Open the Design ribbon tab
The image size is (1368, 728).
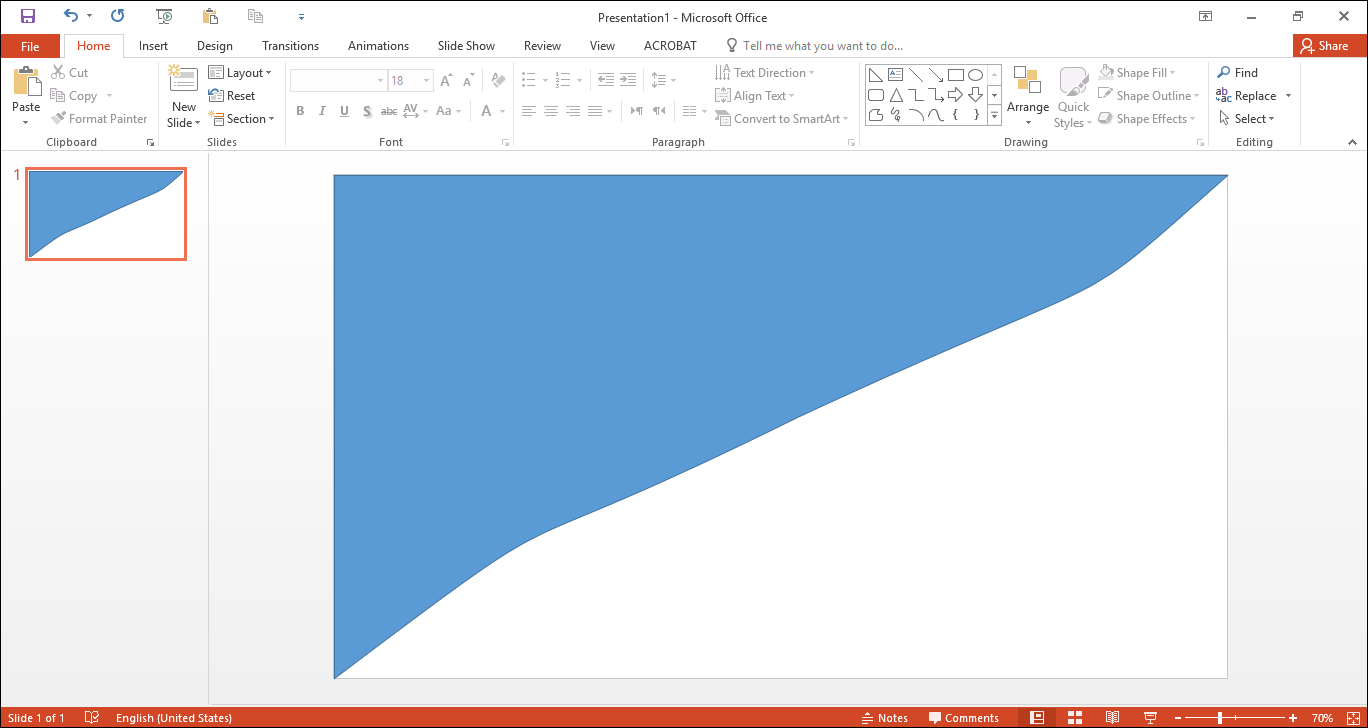(x=215, y=46)
